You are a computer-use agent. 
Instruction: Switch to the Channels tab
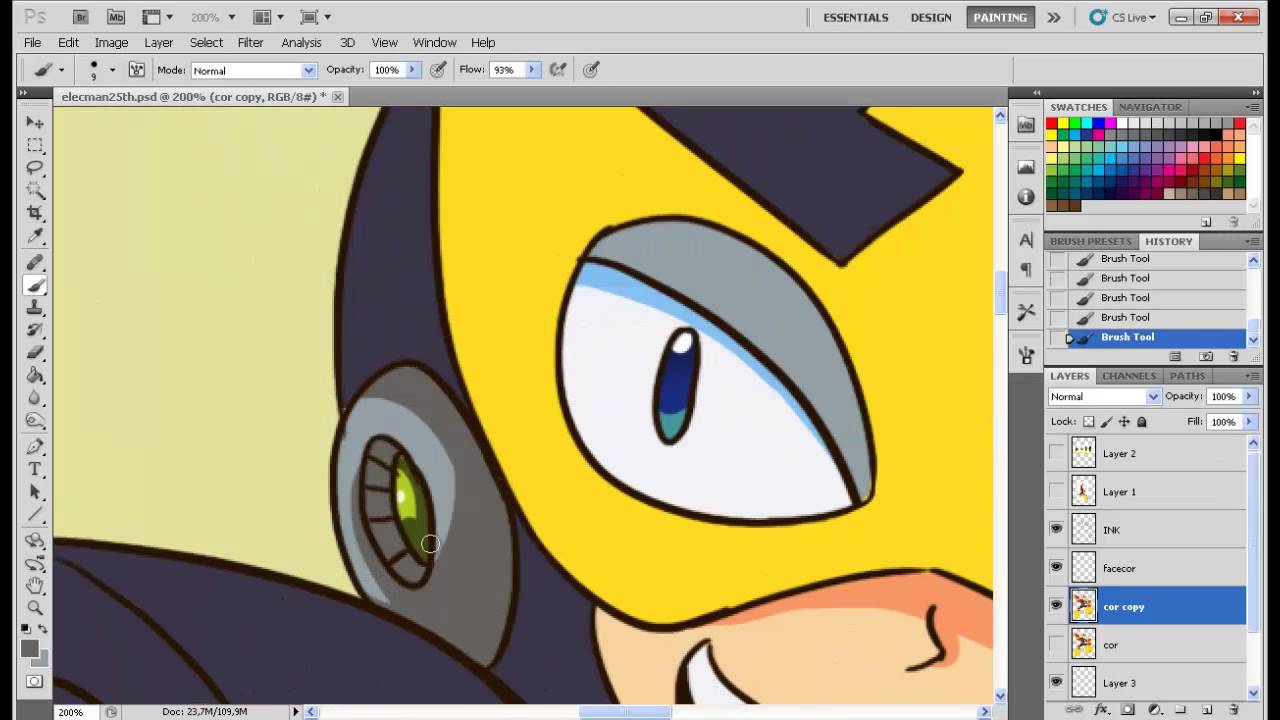(x=1129, y=376)
